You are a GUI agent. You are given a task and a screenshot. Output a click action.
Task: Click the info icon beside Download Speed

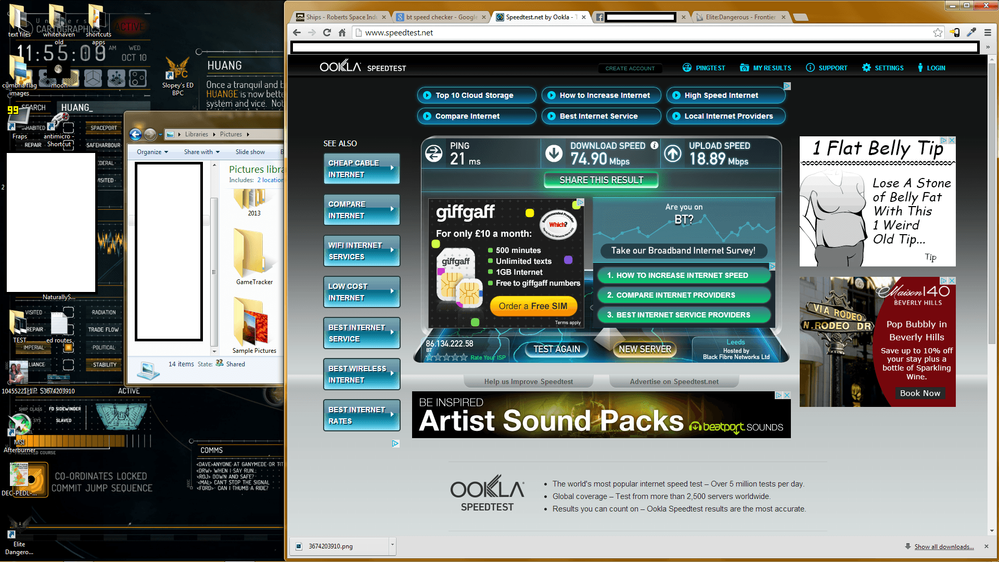[654, 145]
